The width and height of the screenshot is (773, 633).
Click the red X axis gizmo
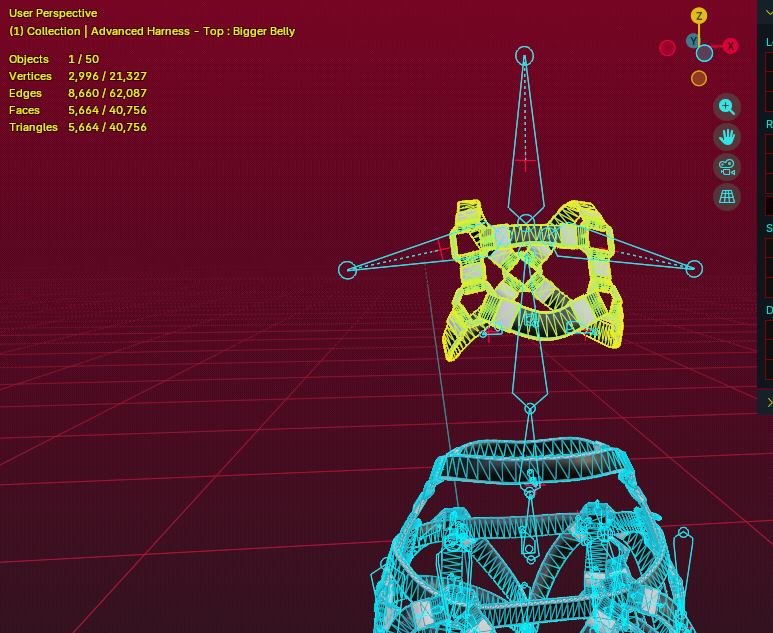(730, 46)
